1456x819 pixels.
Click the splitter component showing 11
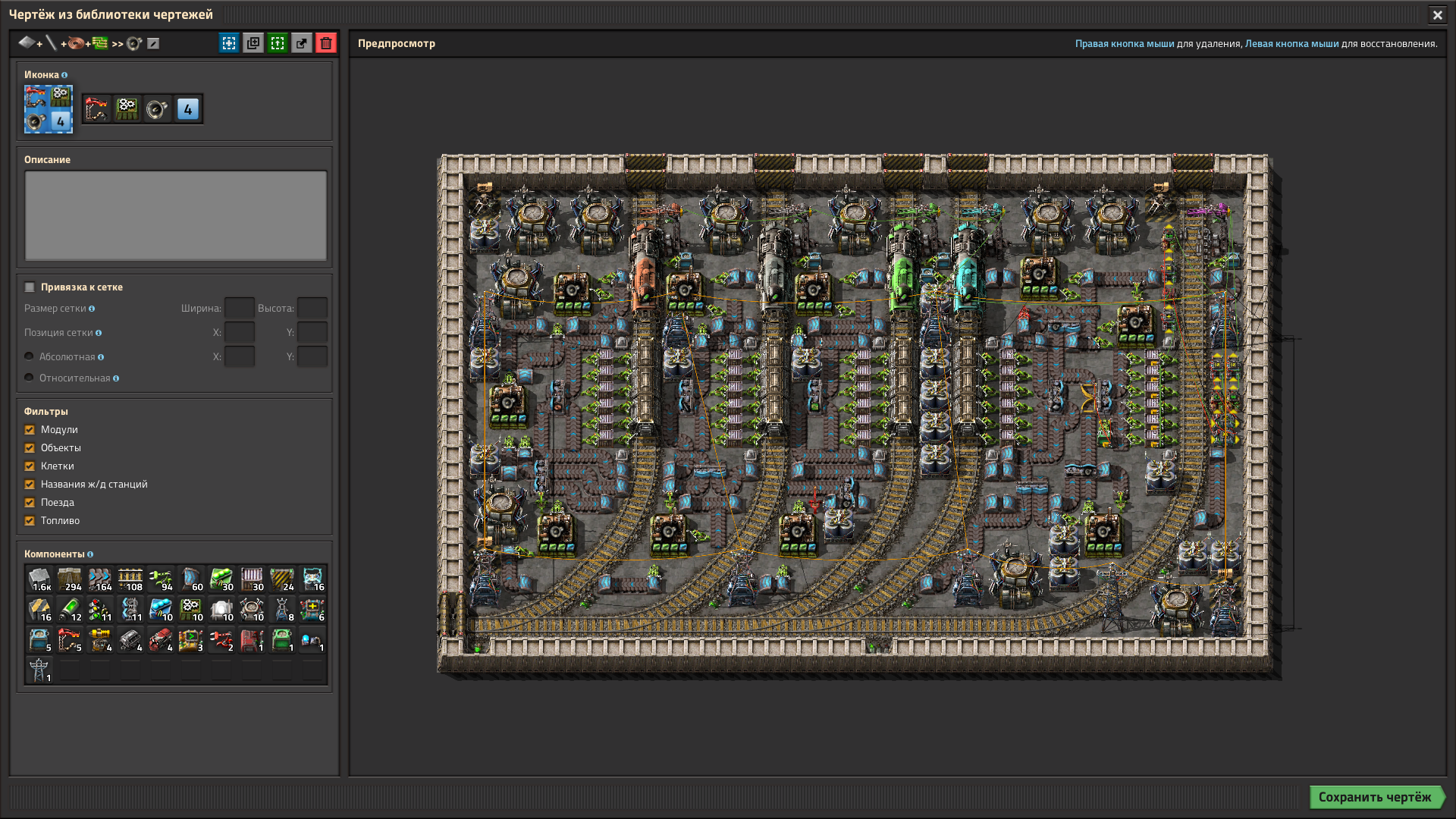pos(130,610)
